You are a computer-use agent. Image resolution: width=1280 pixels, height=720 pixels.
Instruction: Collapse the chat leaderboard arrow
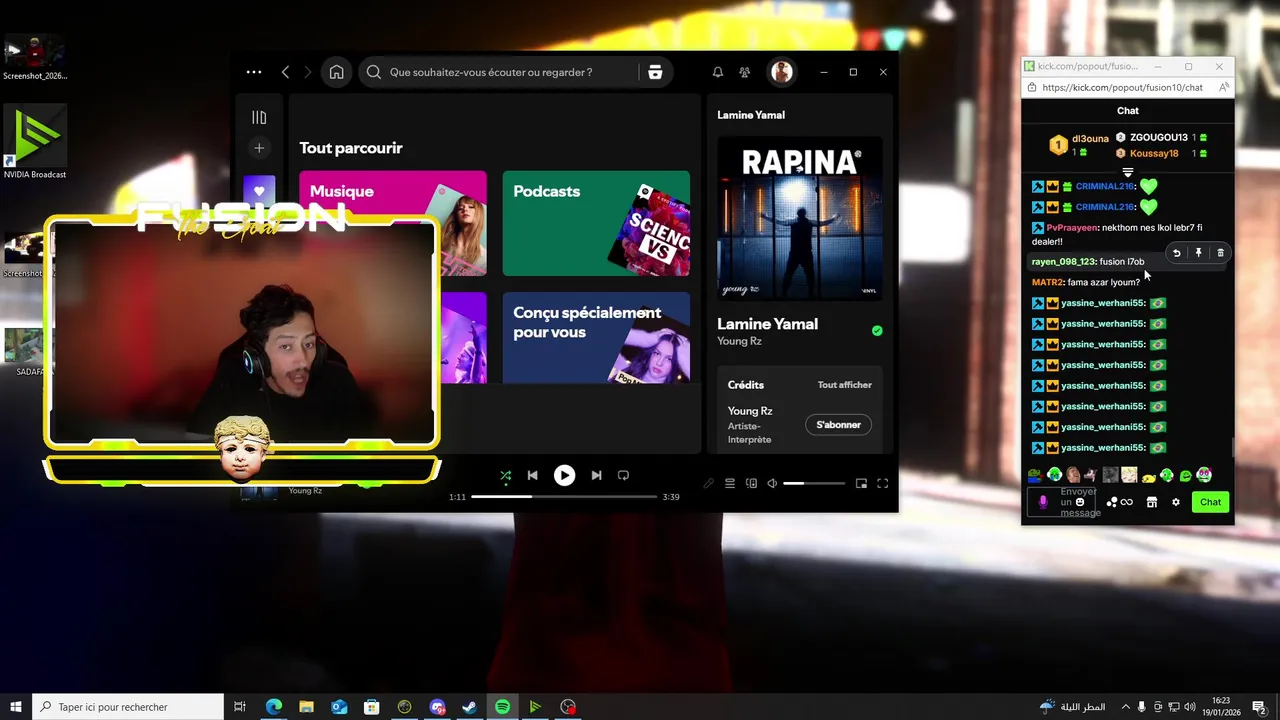coord(1128,173)
